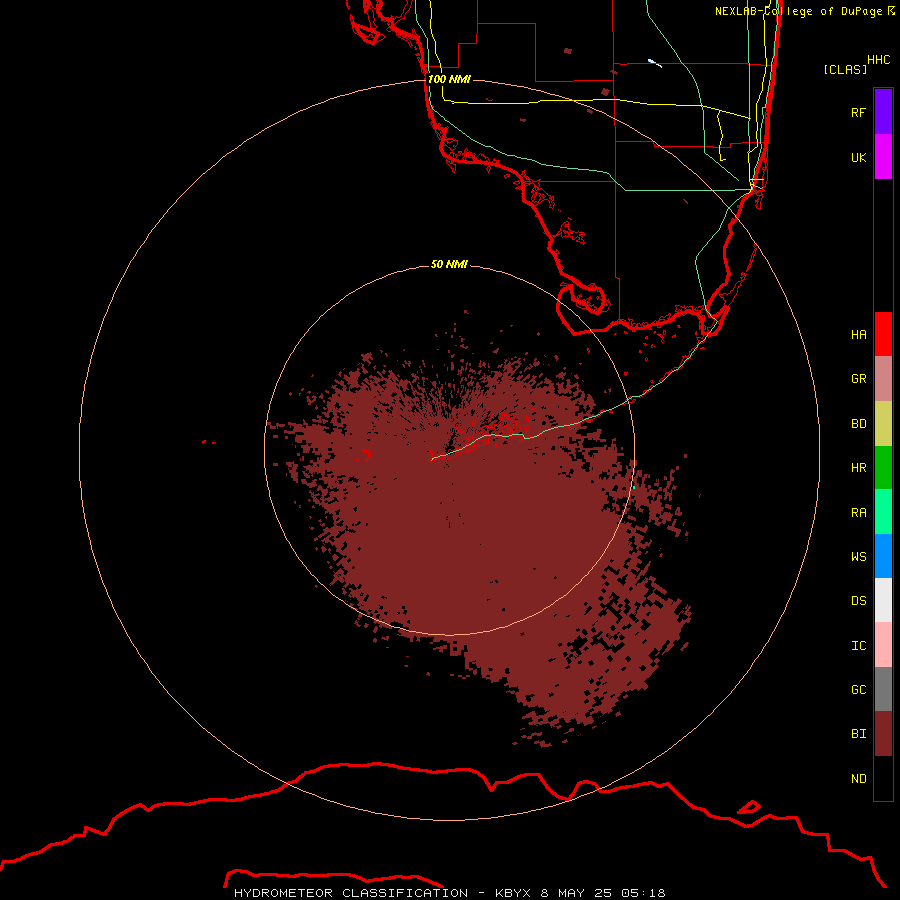Click the HHC product code text
Image resolution: width=900 pixels, height=900 pixels.
coord(879,60)
